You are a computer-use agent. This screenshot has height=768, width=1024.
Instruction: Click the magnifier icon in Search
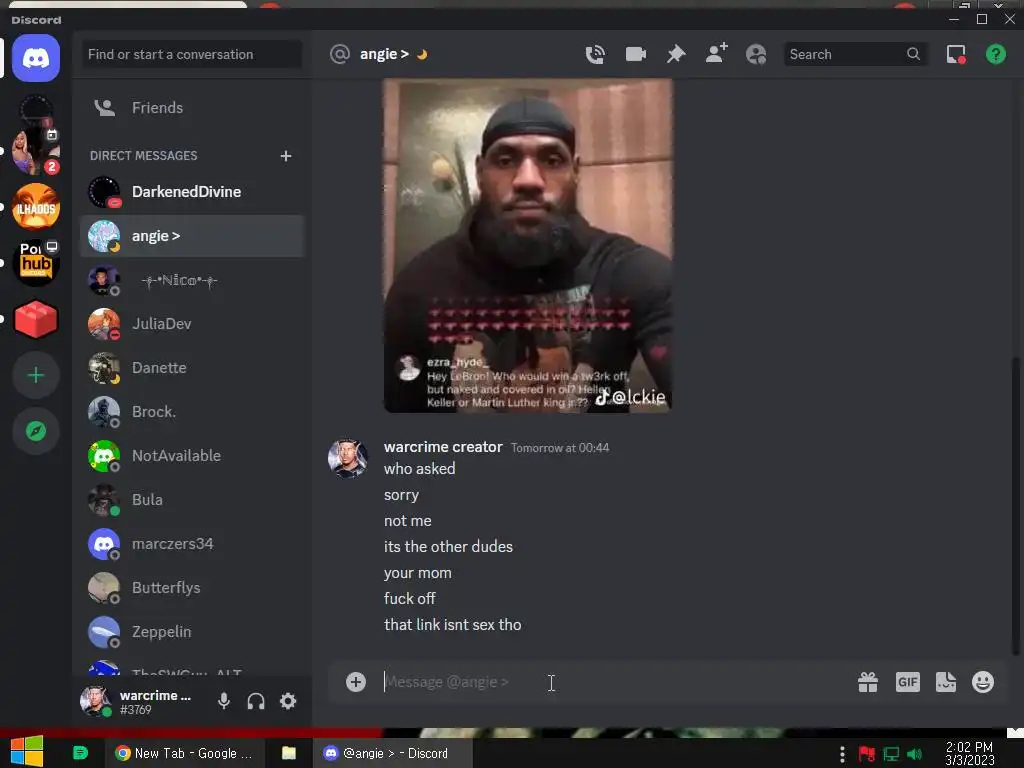click(x=914, y=54)
